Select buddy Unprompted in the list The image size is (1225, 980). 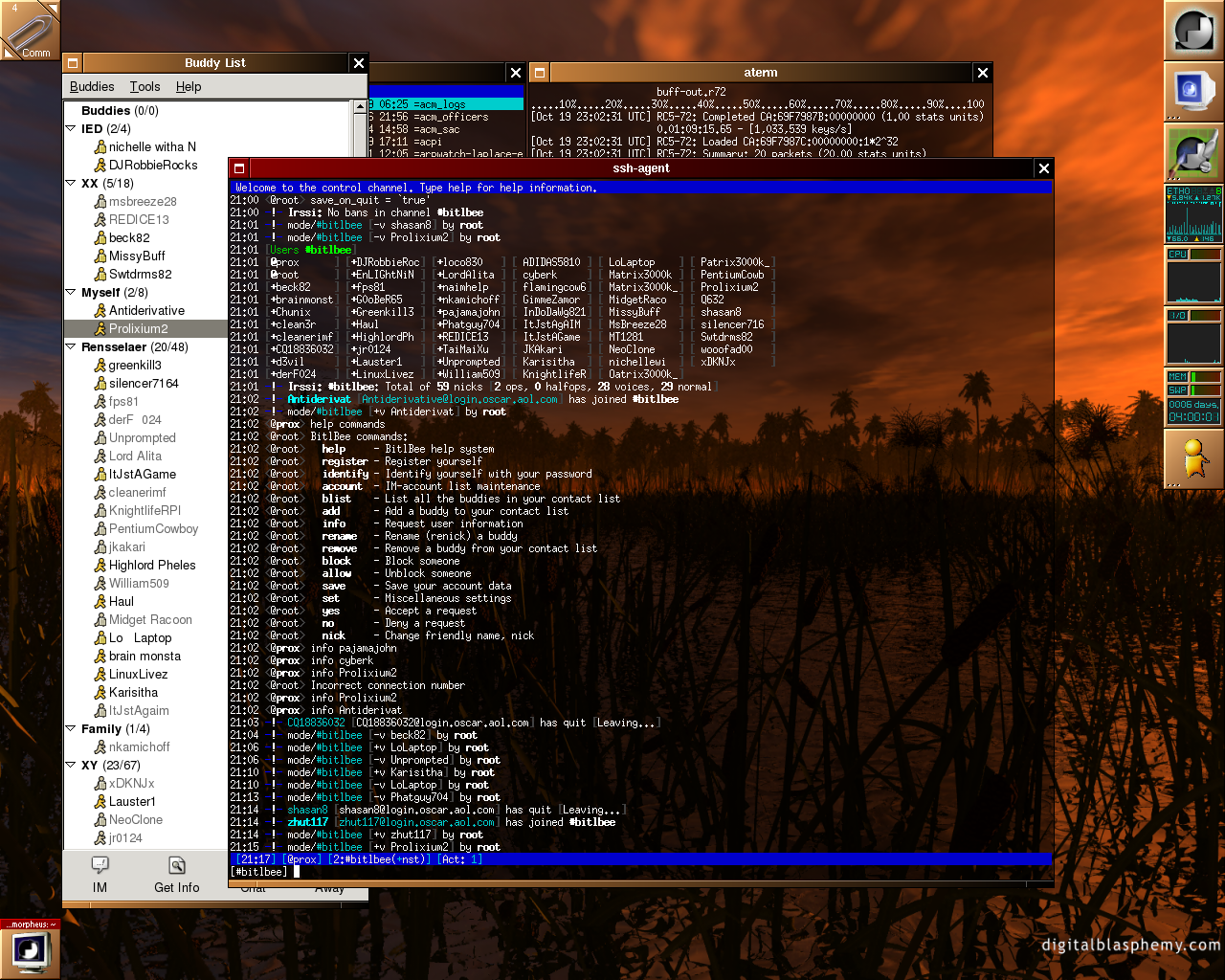coord(145,438)
